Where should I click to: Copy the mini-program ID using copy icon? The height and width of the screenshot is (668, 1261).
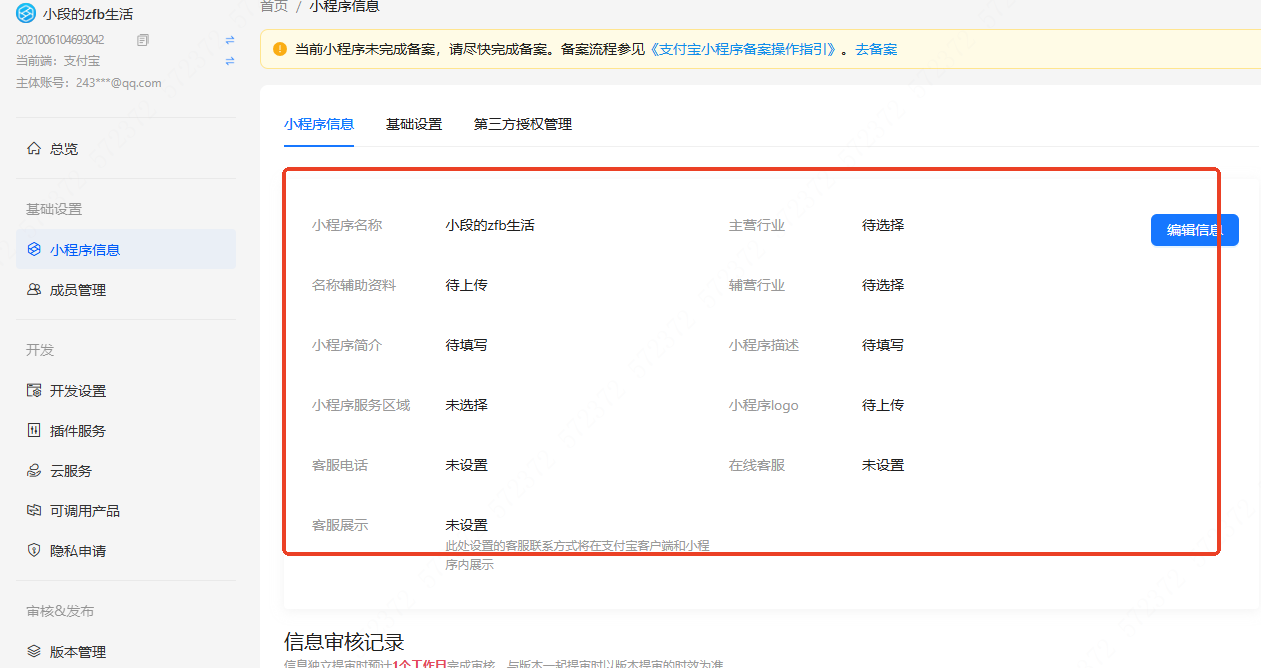point(142,38)
